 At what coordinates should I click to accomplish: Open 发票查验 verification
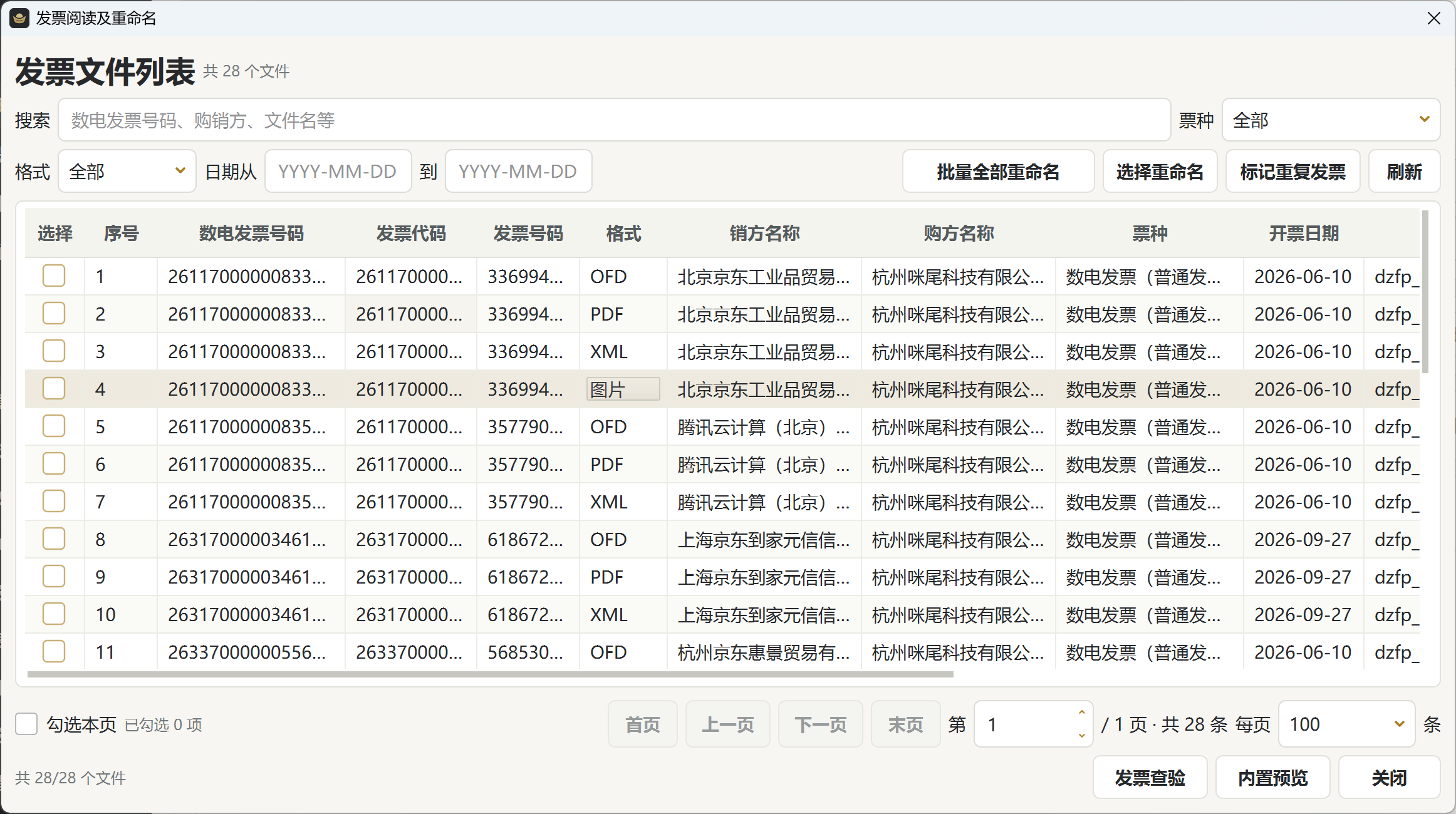[x=1150, y=778]
